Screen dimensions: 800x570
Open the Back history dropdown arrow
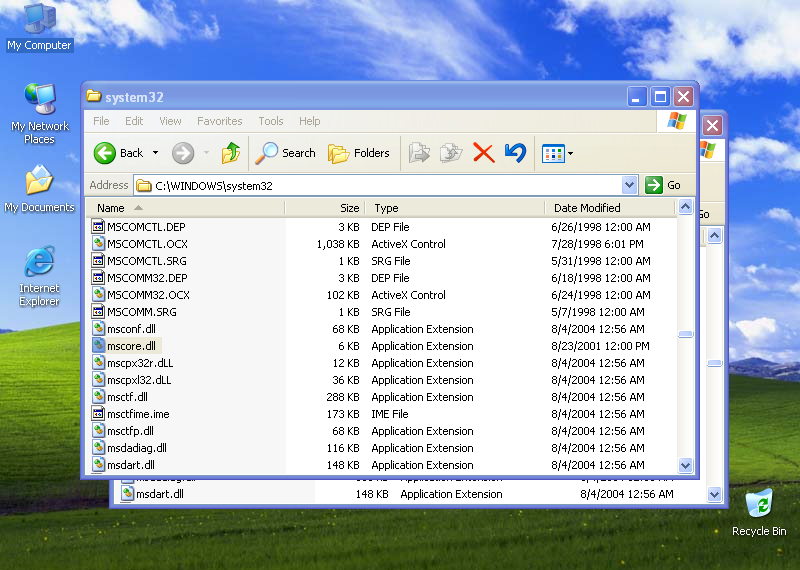(x=155, y=153)
